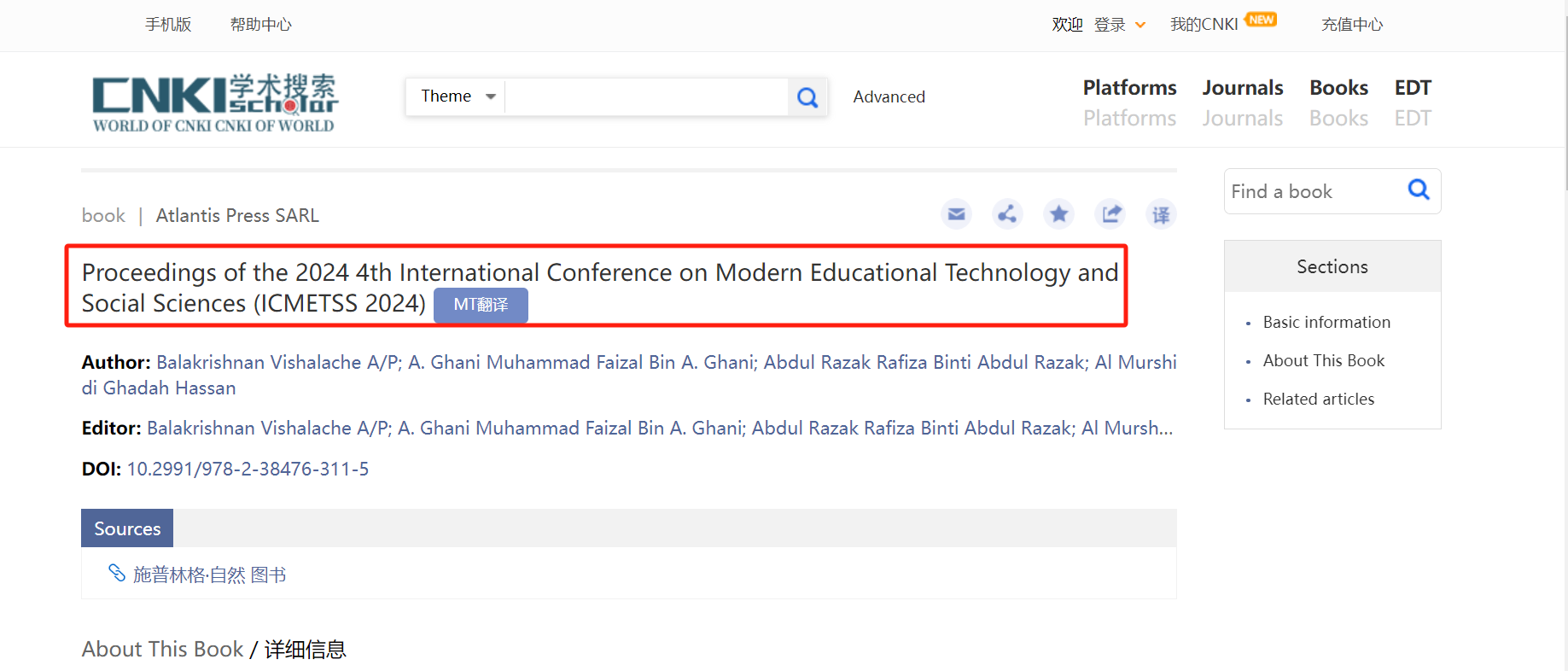Viewport: 1568px width, 671px height.
Task: Click the Atlantis Press SARL publisher link
Action: tap(237, 215)
